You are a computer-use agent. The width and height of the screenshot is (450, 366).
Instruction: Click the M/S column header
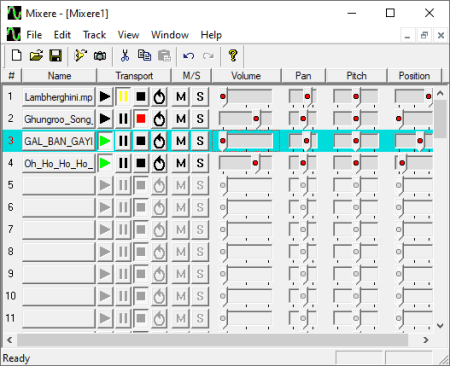coord(192,76)
